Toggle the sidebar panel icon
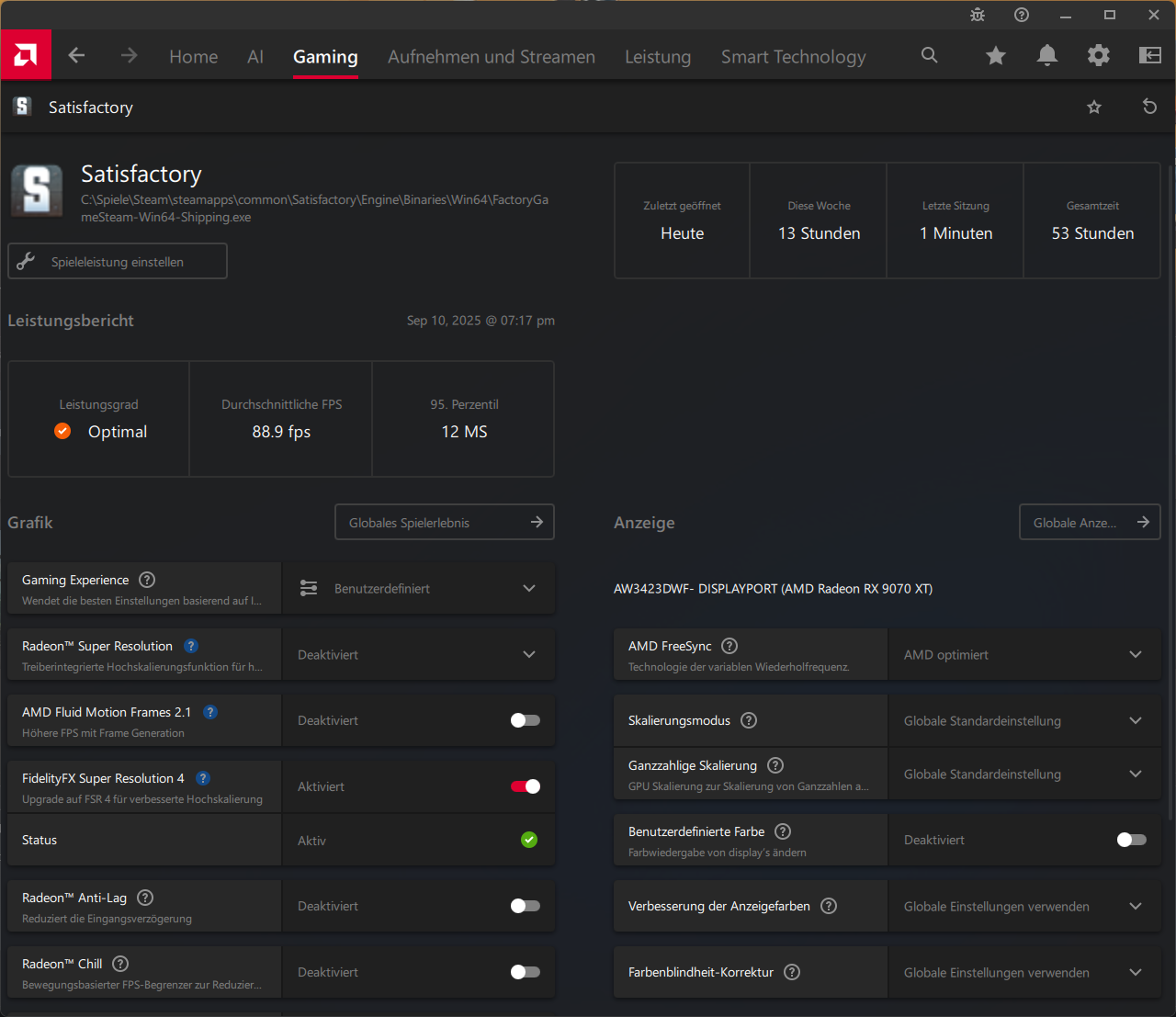The image size is (1176, 1017). pyautogui.click(x=1150, y=56)
